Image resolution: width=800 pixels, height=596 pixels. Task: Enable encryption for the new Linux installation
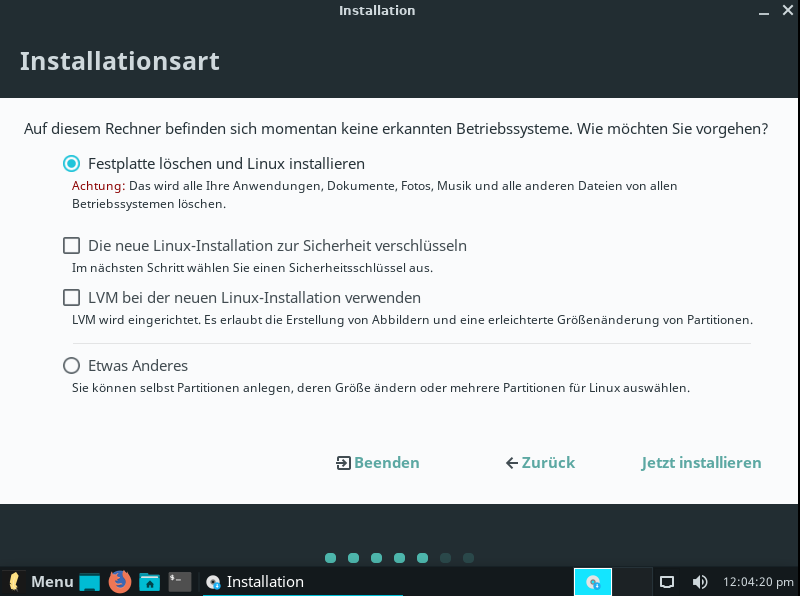click(x=71, y=245)
